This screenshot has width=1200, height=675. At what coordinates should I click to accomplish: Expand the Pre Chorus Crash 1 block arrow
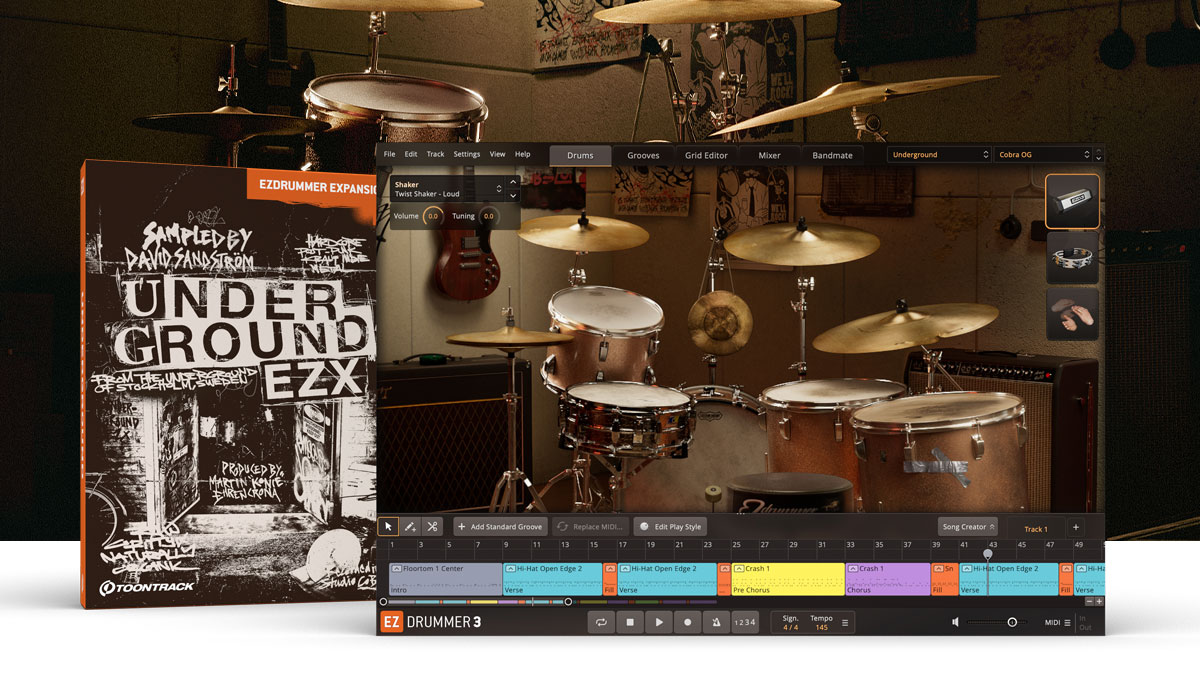(738, 569)
